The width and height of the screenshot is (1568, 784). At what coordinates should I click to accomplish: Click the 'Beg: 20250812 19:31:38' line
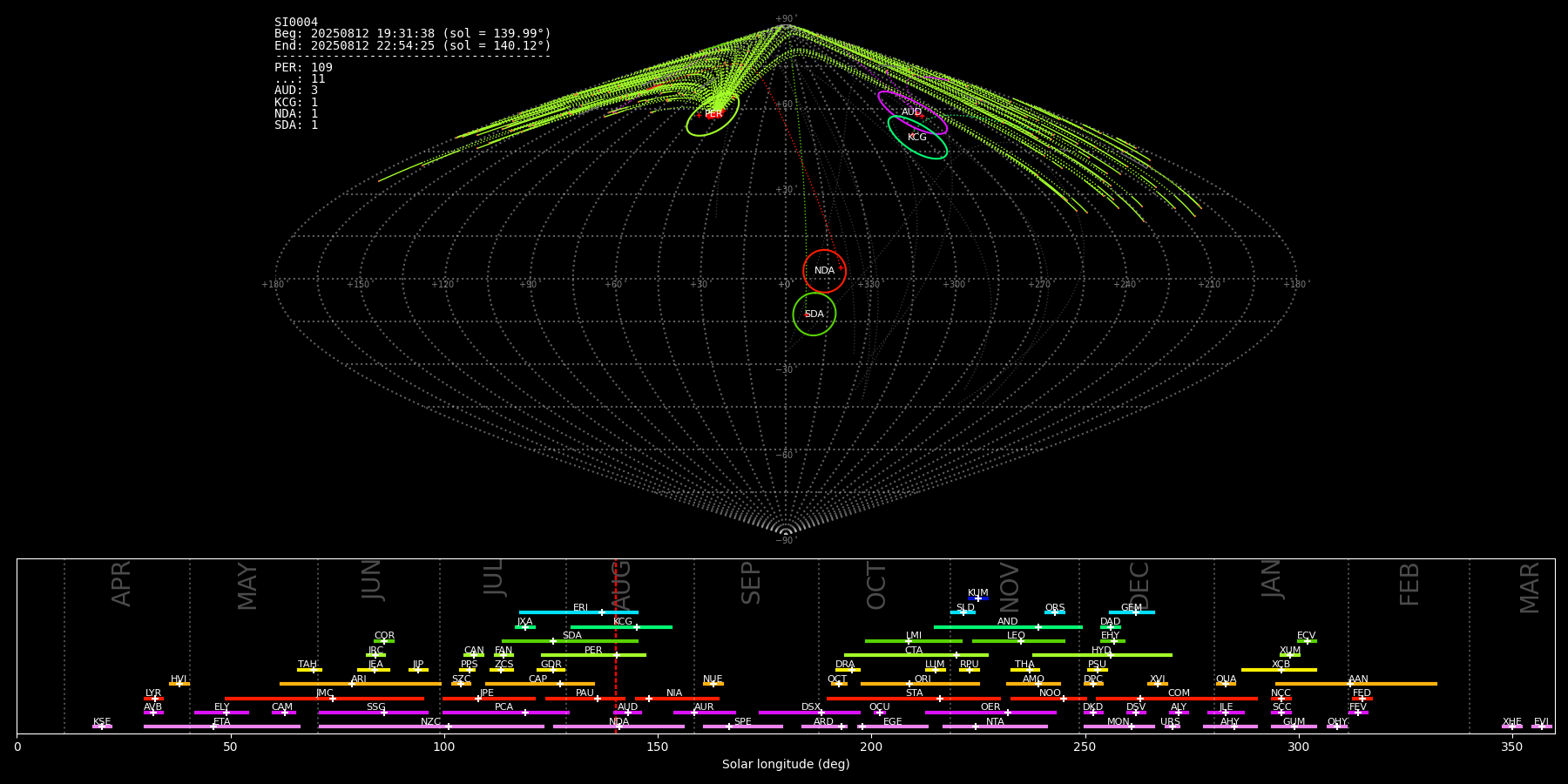pyautogui.click(x=413, y=34)
